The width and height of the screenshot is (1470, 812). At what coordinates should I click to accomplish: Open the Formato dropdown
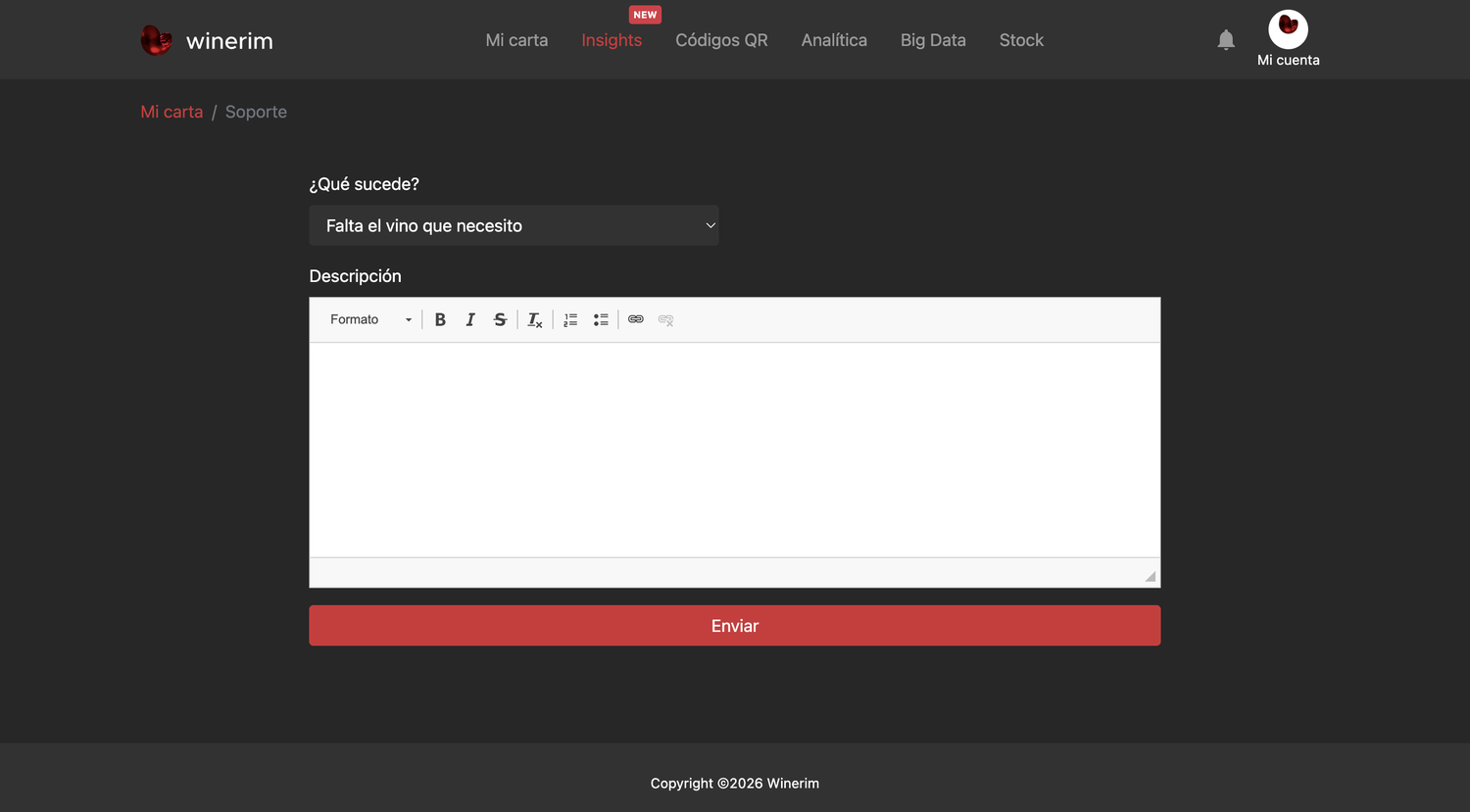click(370, 319)
